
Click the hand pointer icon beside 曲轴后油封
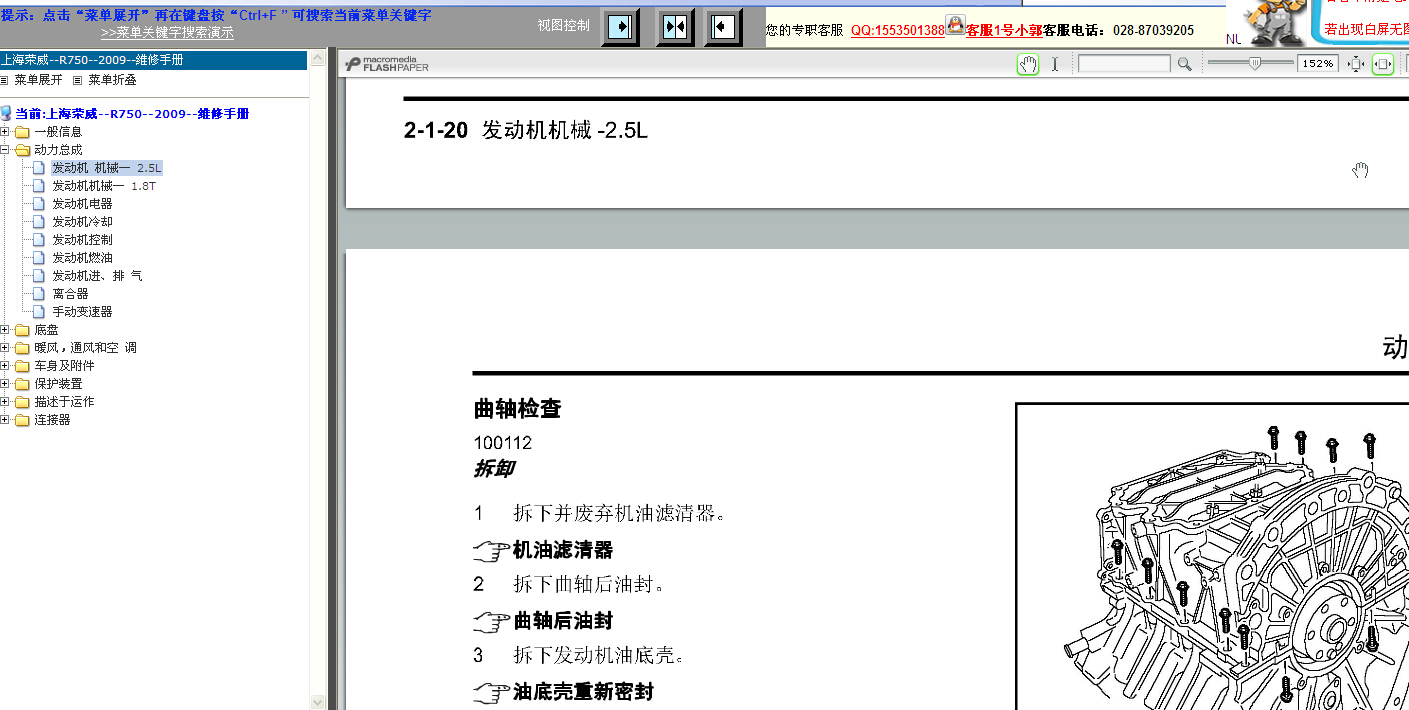tap(492, 622)
